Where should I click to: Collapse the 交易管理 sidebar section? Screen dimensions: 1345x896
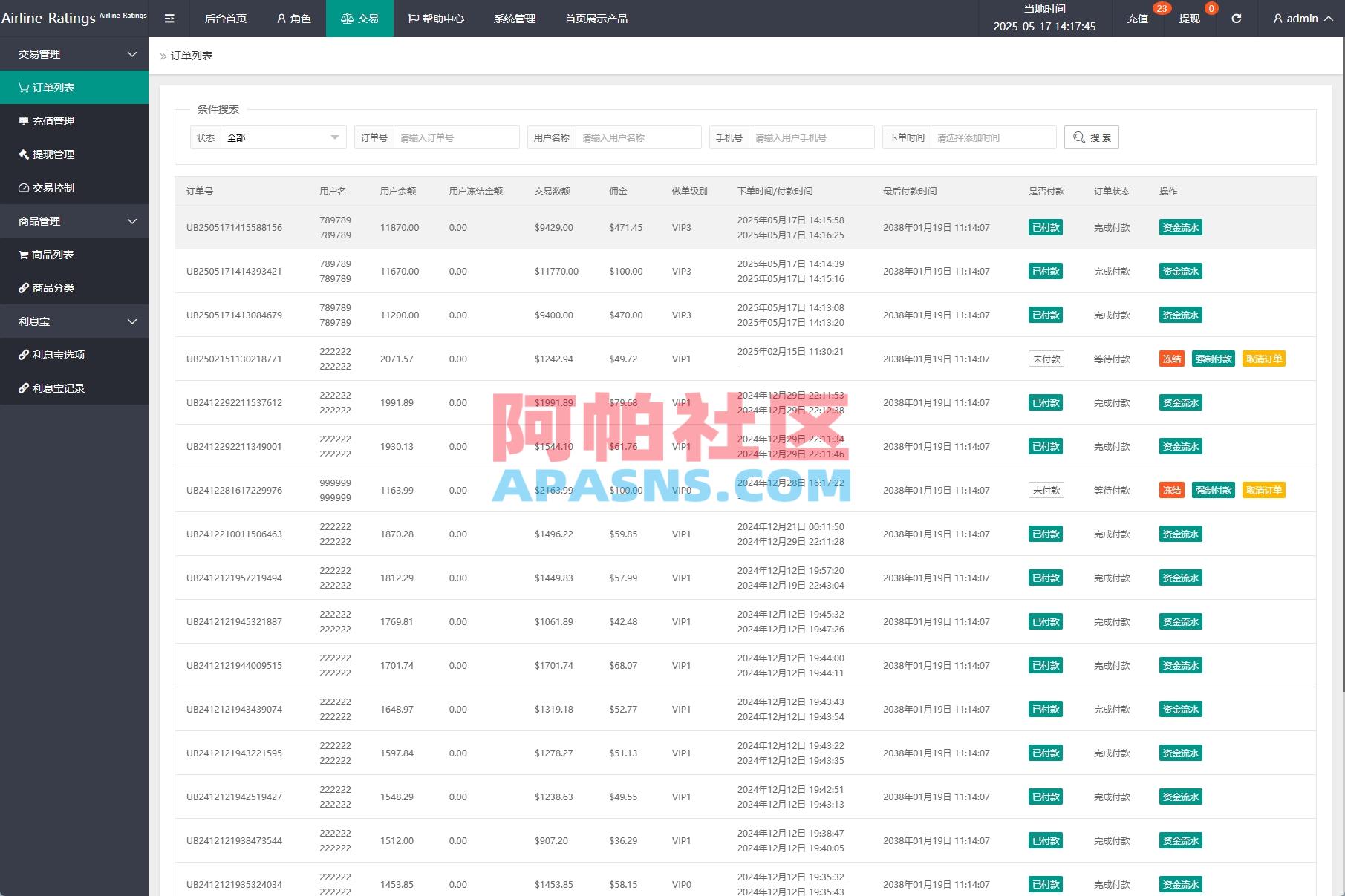[74, 53]
